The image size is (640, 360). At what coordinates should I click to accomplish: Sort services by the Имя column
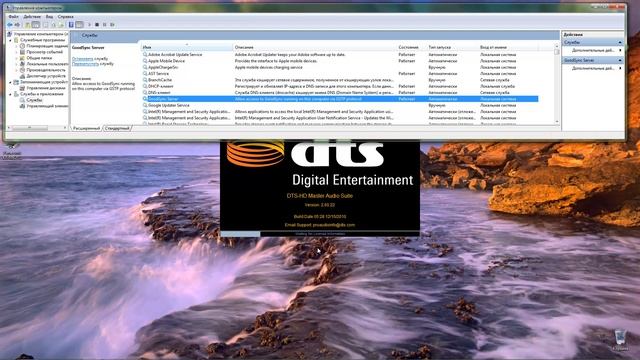click(187, 47)
